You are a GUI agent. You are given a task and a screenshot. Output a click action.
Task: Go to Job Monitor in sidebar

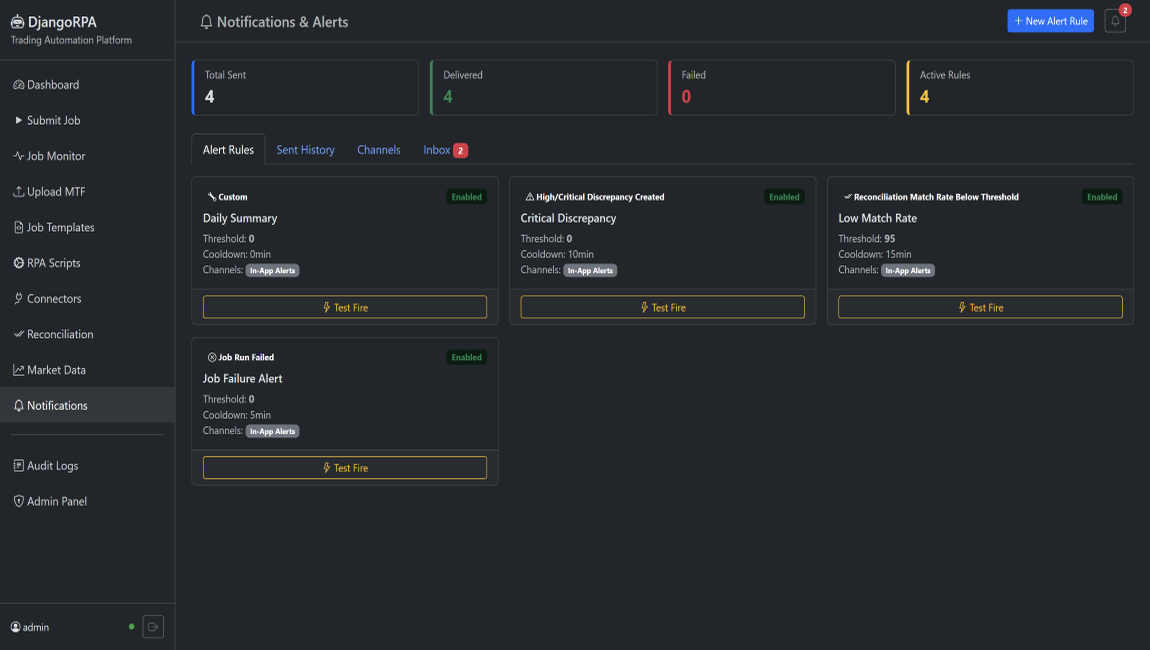[x=55, y=156]
